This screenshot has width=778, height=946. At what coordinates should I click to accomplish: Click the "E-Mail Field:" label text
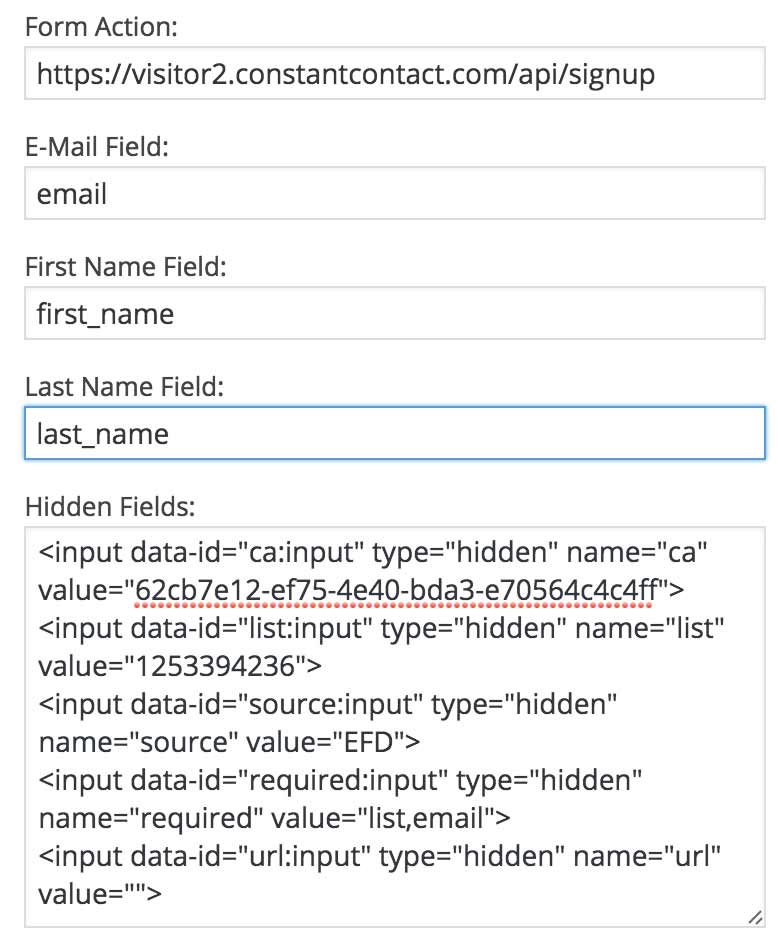coord(97,147)
